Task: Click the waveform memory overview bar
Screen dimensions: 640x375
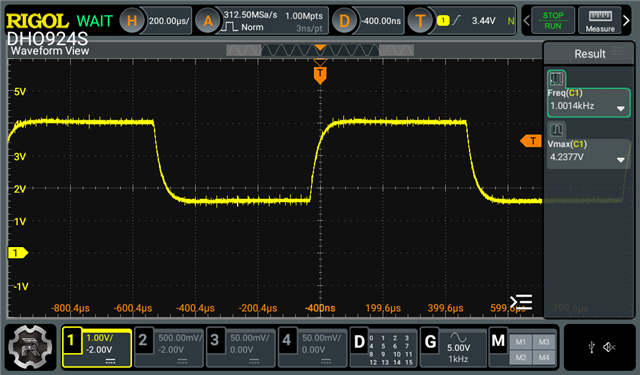Action: [320, 50]
